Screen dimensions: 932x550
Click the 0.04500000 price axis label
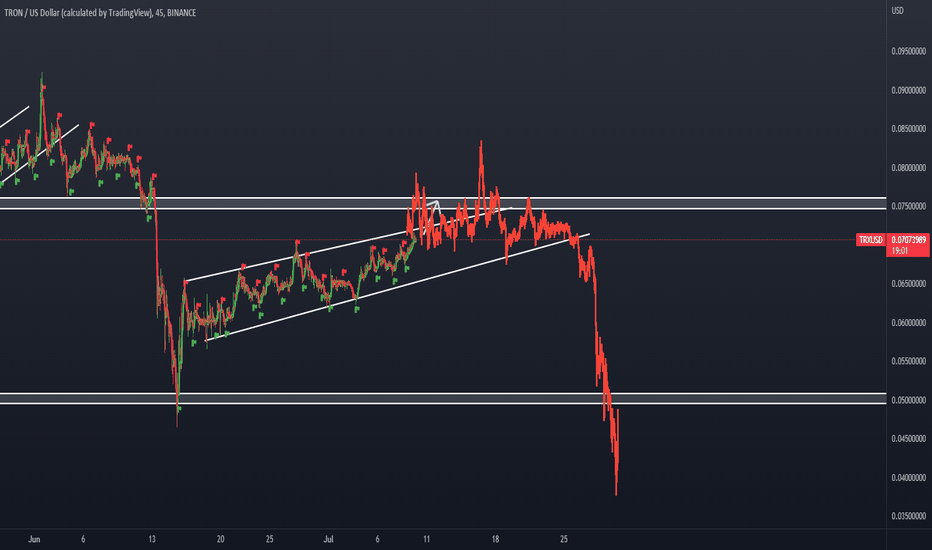tap(908, 438)
